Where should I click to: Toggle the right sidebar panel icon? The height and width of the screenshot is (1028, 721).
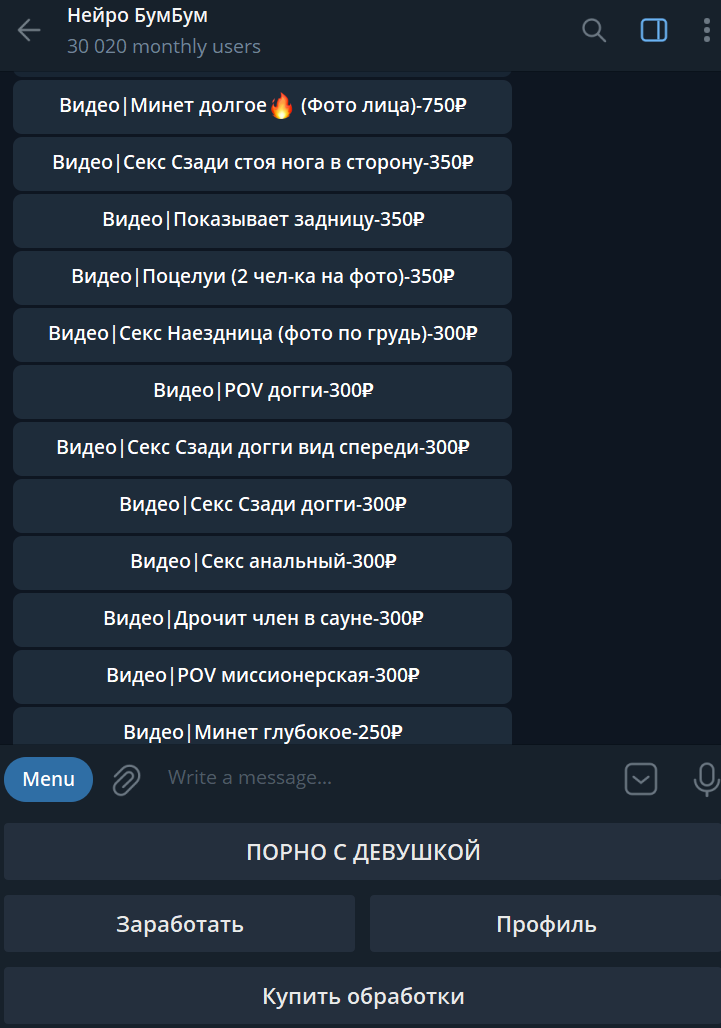point(653,30)
